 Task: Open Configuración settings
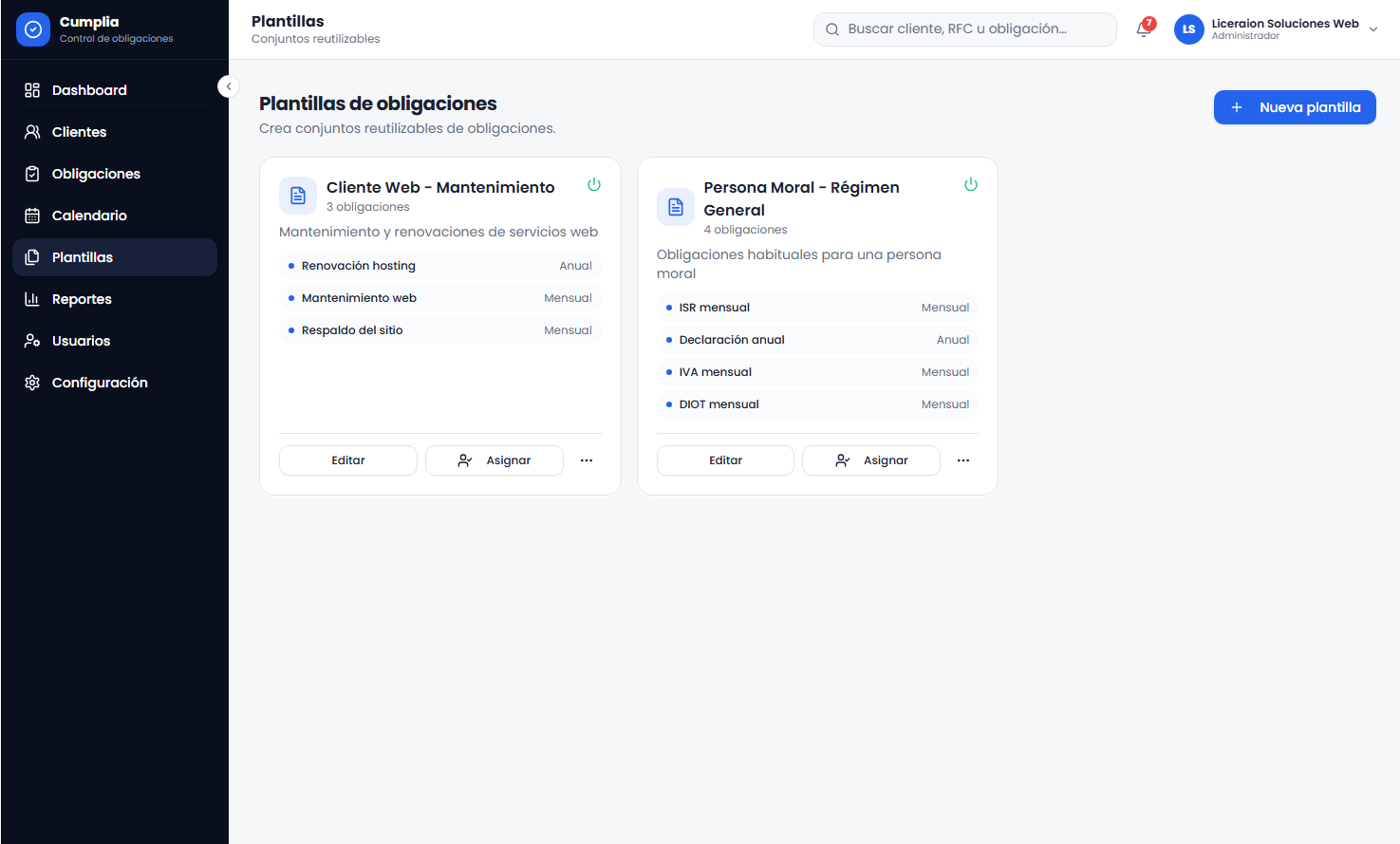115,383
